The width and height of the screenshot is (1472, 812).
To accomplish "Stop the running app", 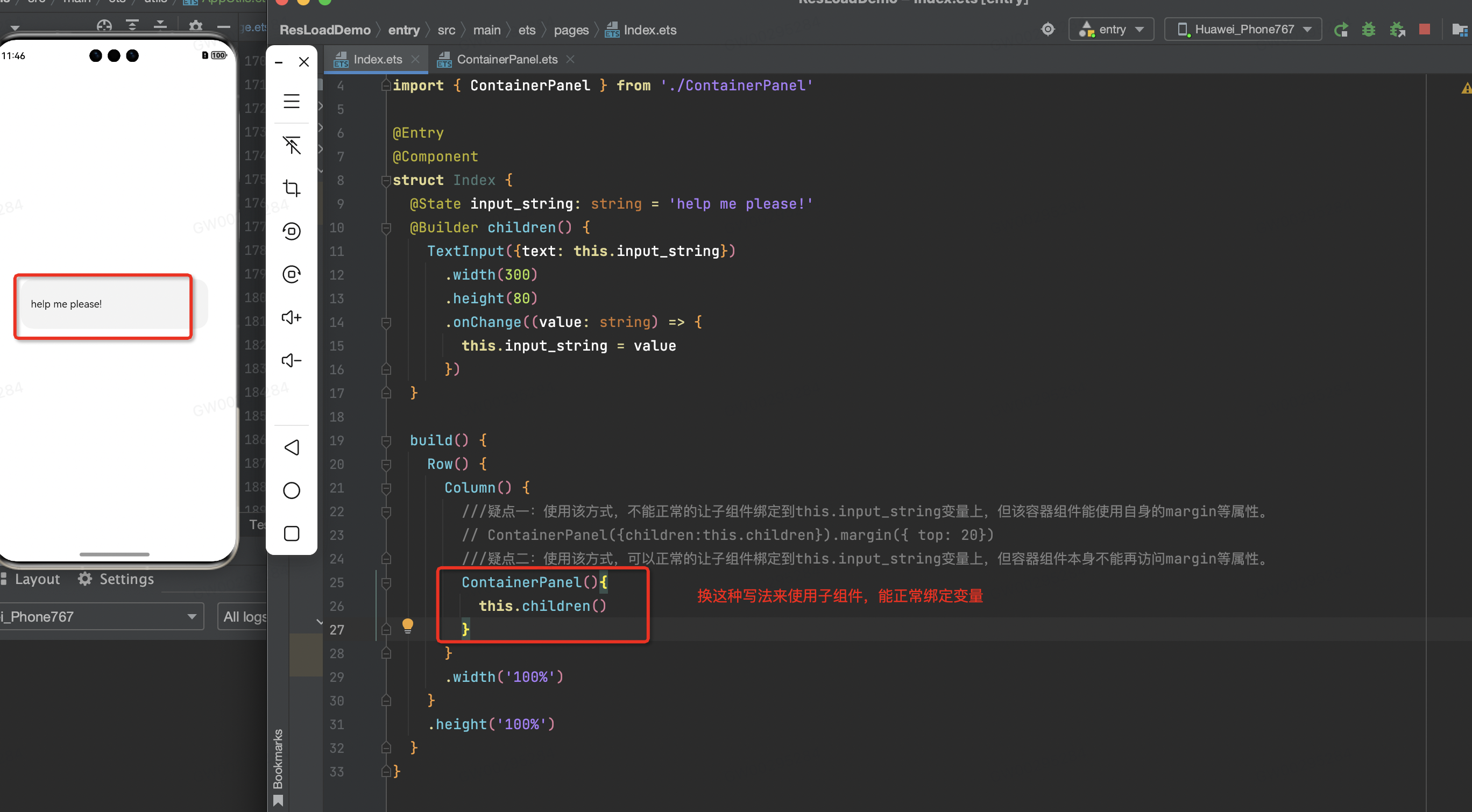I will coord(1425,29).
